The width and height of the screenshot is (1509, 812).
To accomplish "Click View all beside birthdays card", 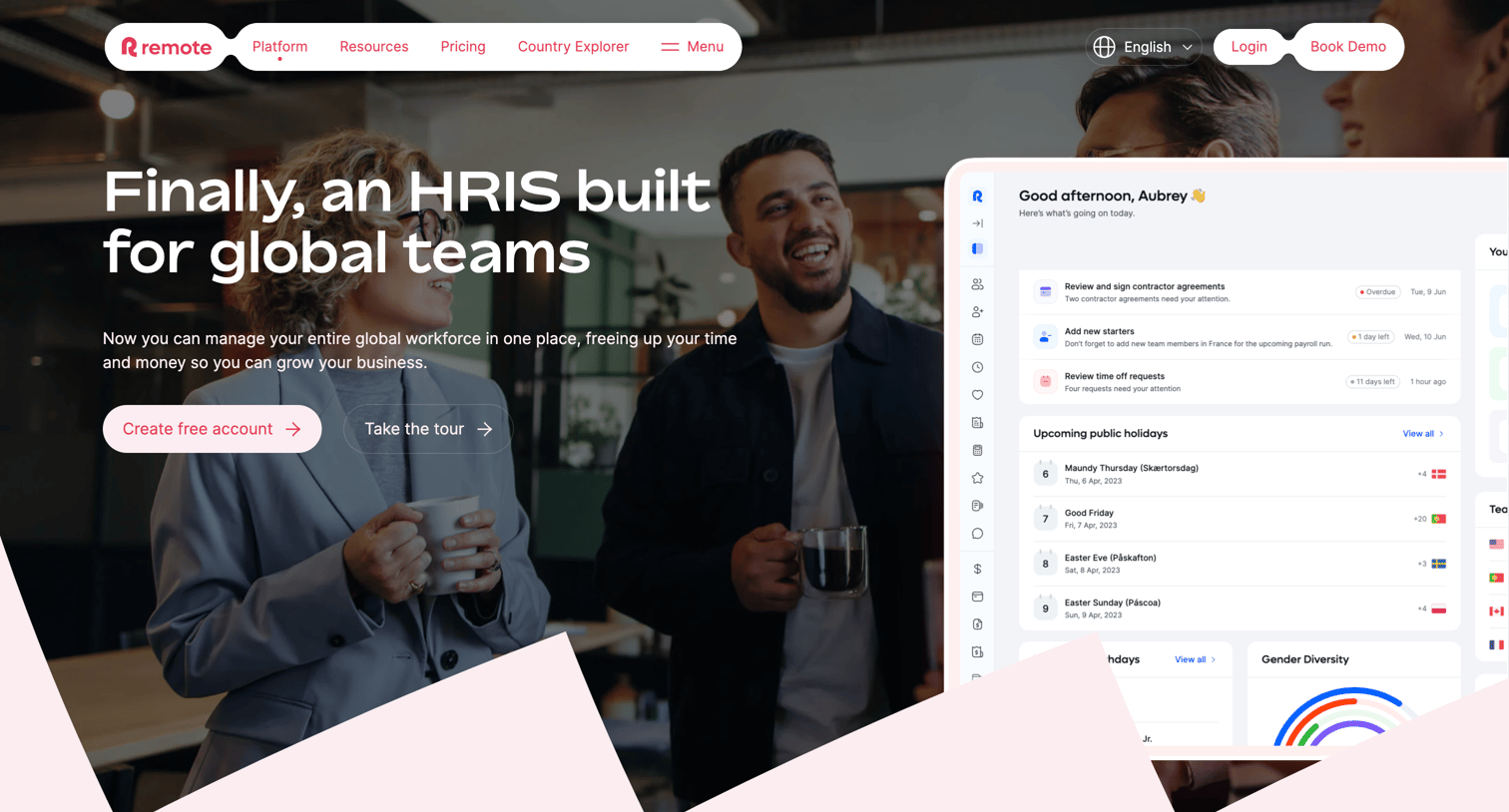I will (x=1195, y=659).
